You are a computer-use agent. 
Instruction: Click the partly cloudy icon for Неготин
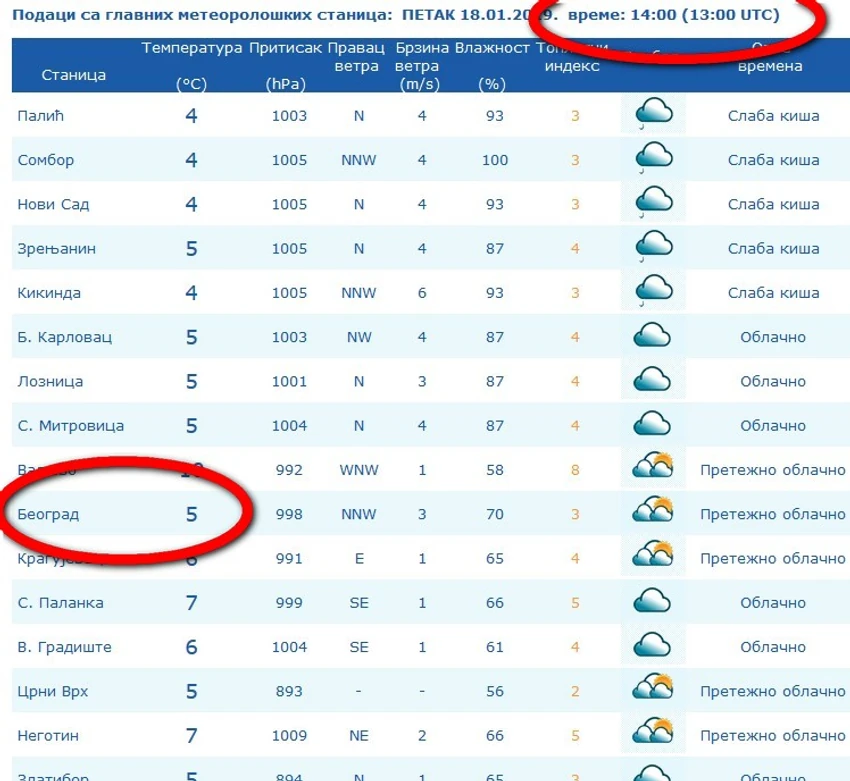point(653,732)
